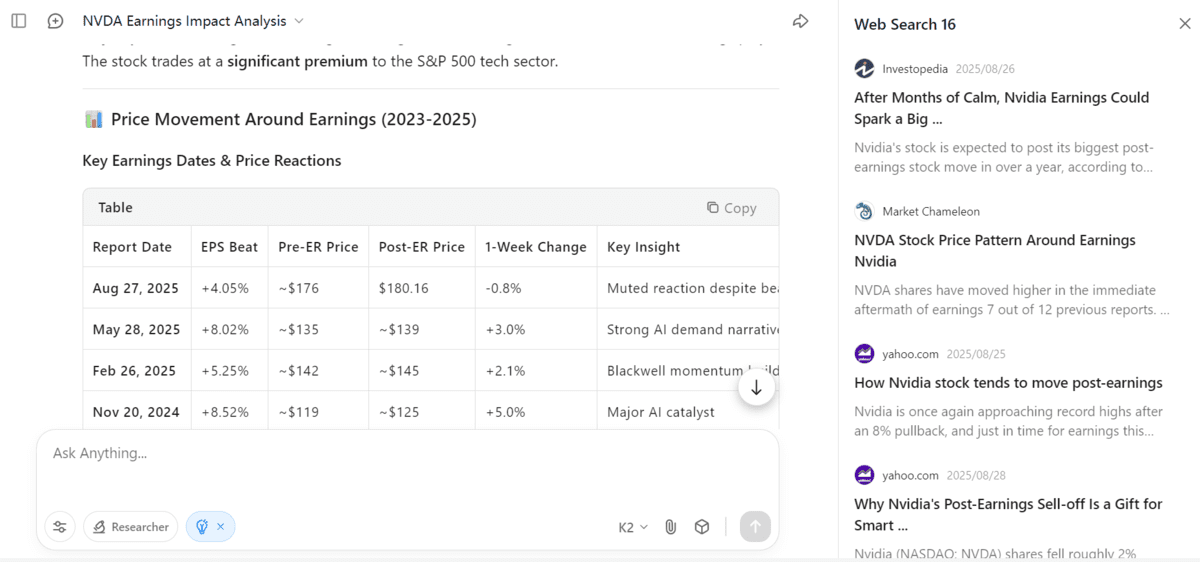Toggle the Researcher mode
1200x562 pixels.
[x=130, y=527]
